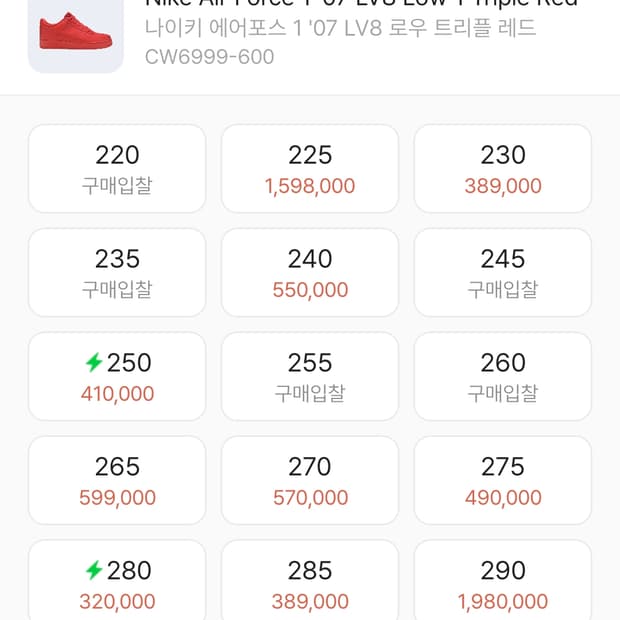Select size 220 purchase bid option

pyautogui.click(x=117, y=169)
